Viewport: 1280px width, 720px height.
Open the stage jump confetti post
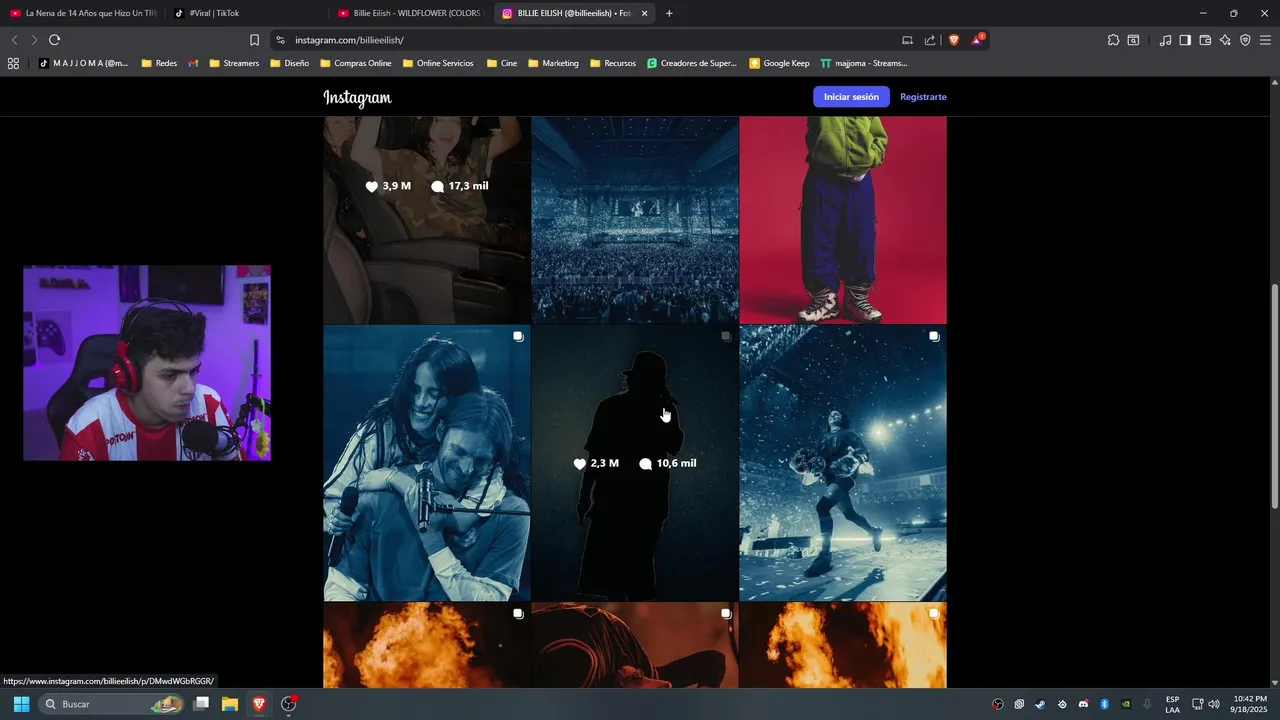[843, 463]
